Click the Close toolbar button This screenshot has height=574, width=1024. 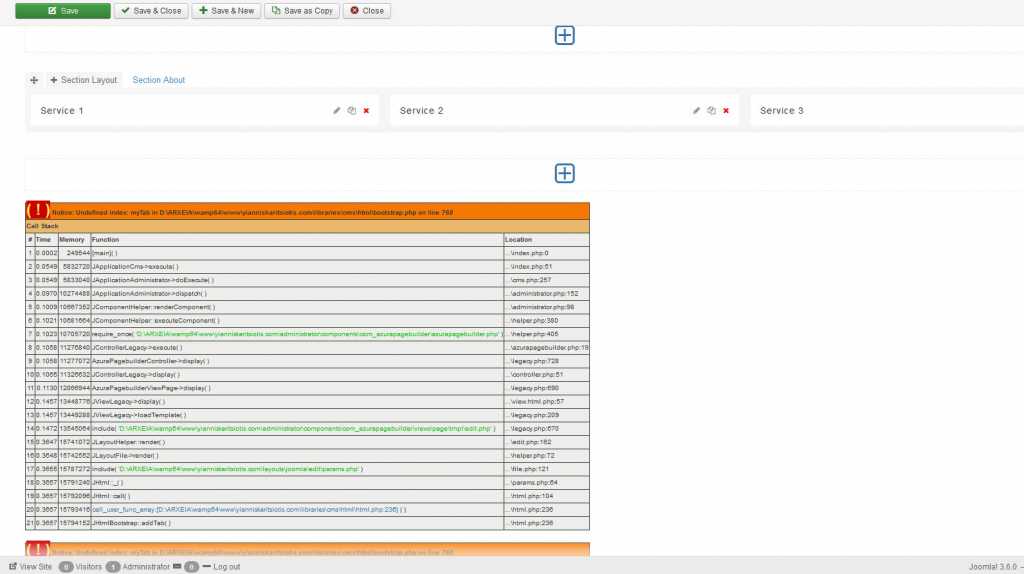click(367, 11)
